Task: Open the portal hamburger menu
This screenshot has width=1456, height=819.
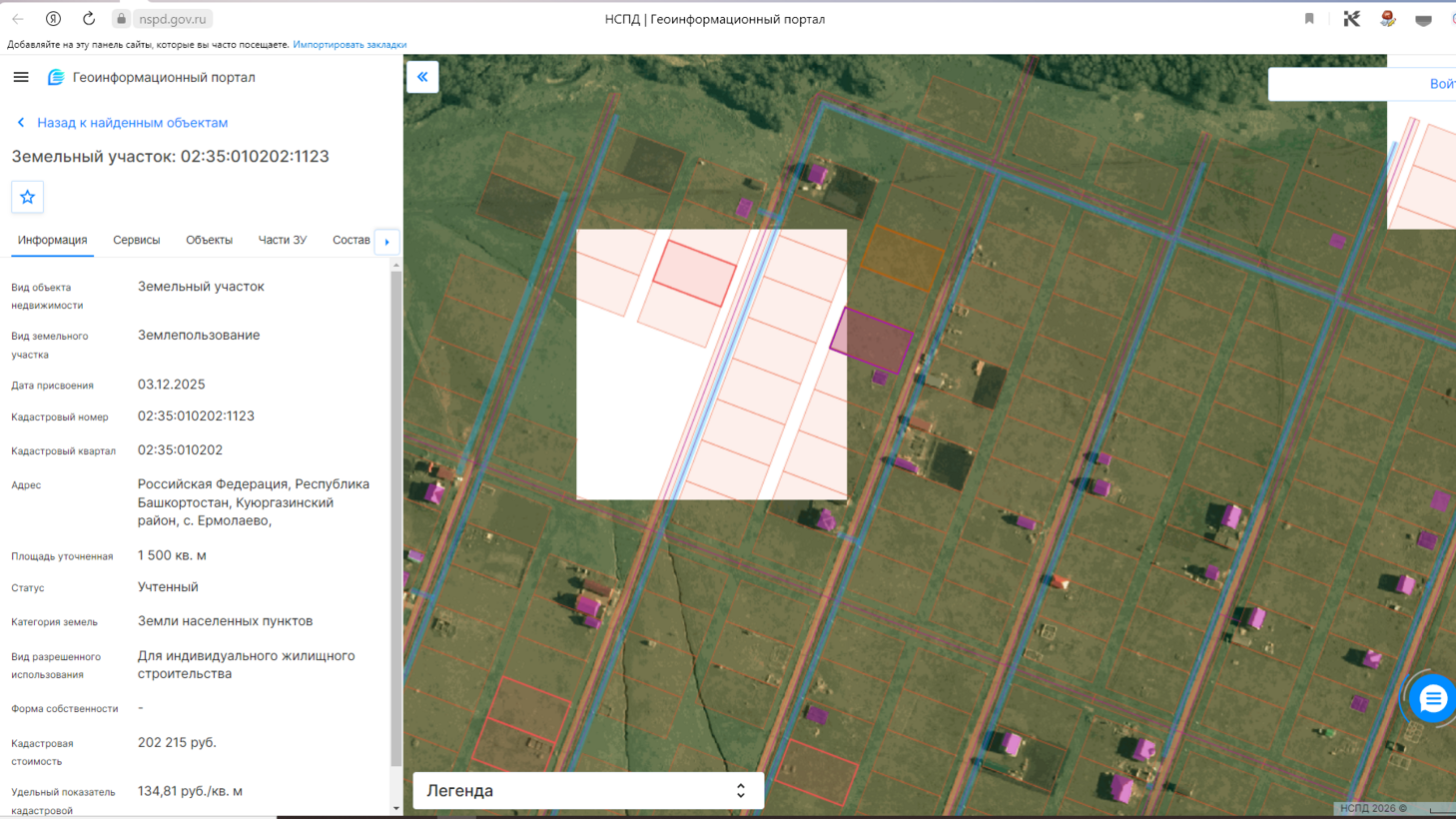Action: [21, 77]
